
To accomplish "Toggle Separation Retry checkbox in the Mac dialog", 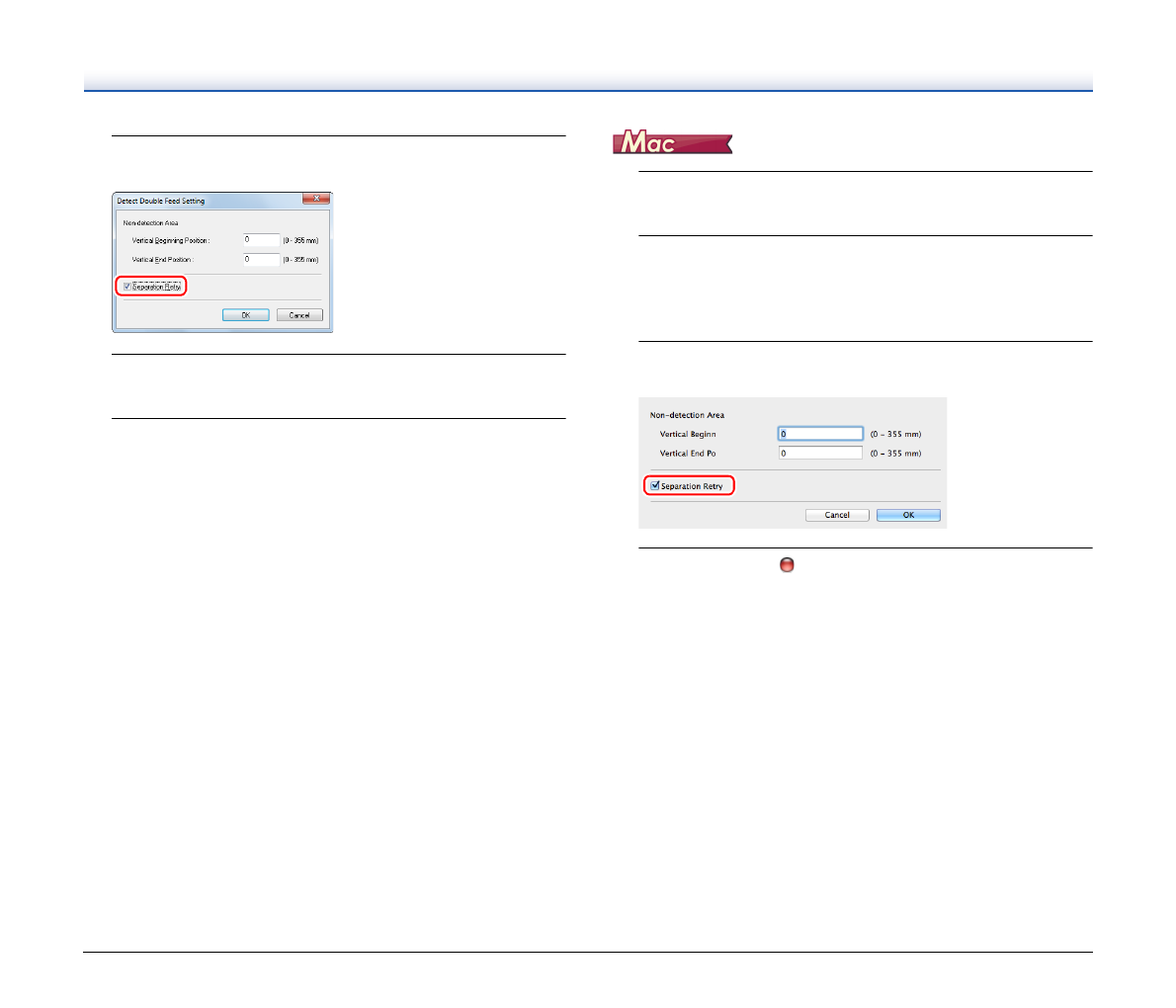I will click(x=655, y=486).
